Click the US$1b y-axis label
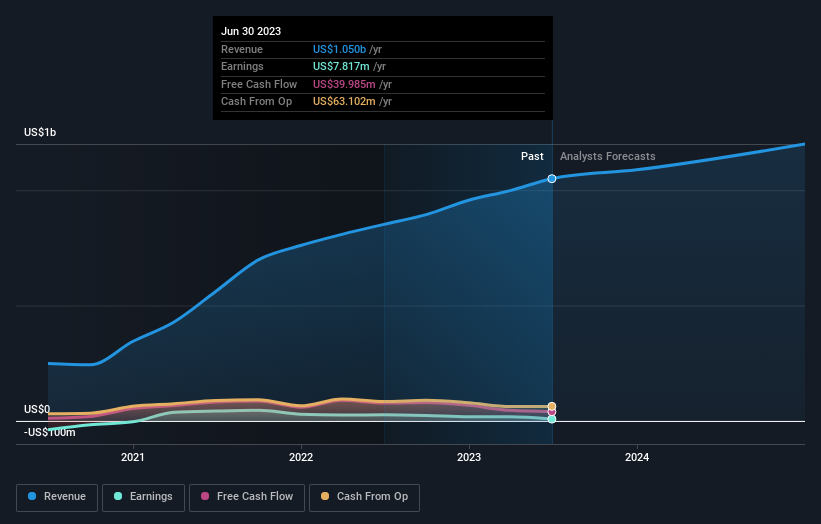The image size is (821, 524). click(x=40, y=132)
